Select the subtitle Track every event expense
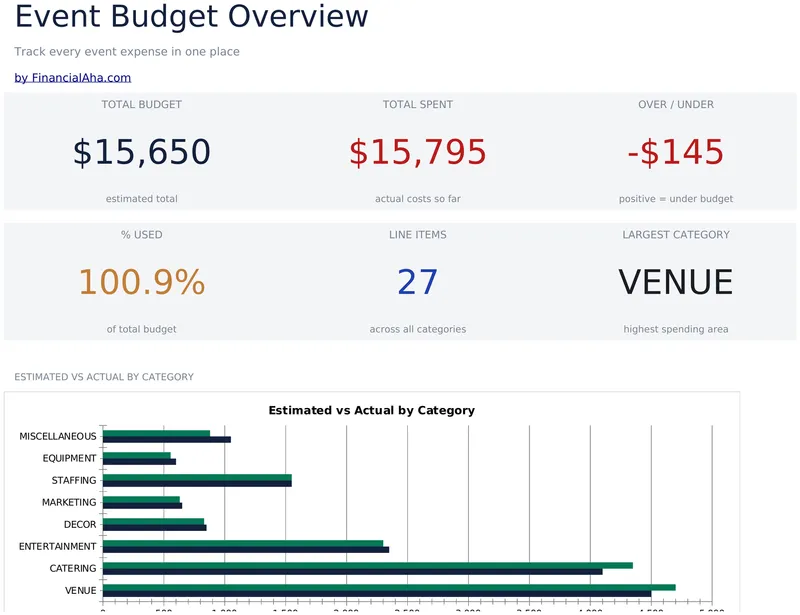The width and height of the screenshot is (800, 615). click(x=127, y=52)
